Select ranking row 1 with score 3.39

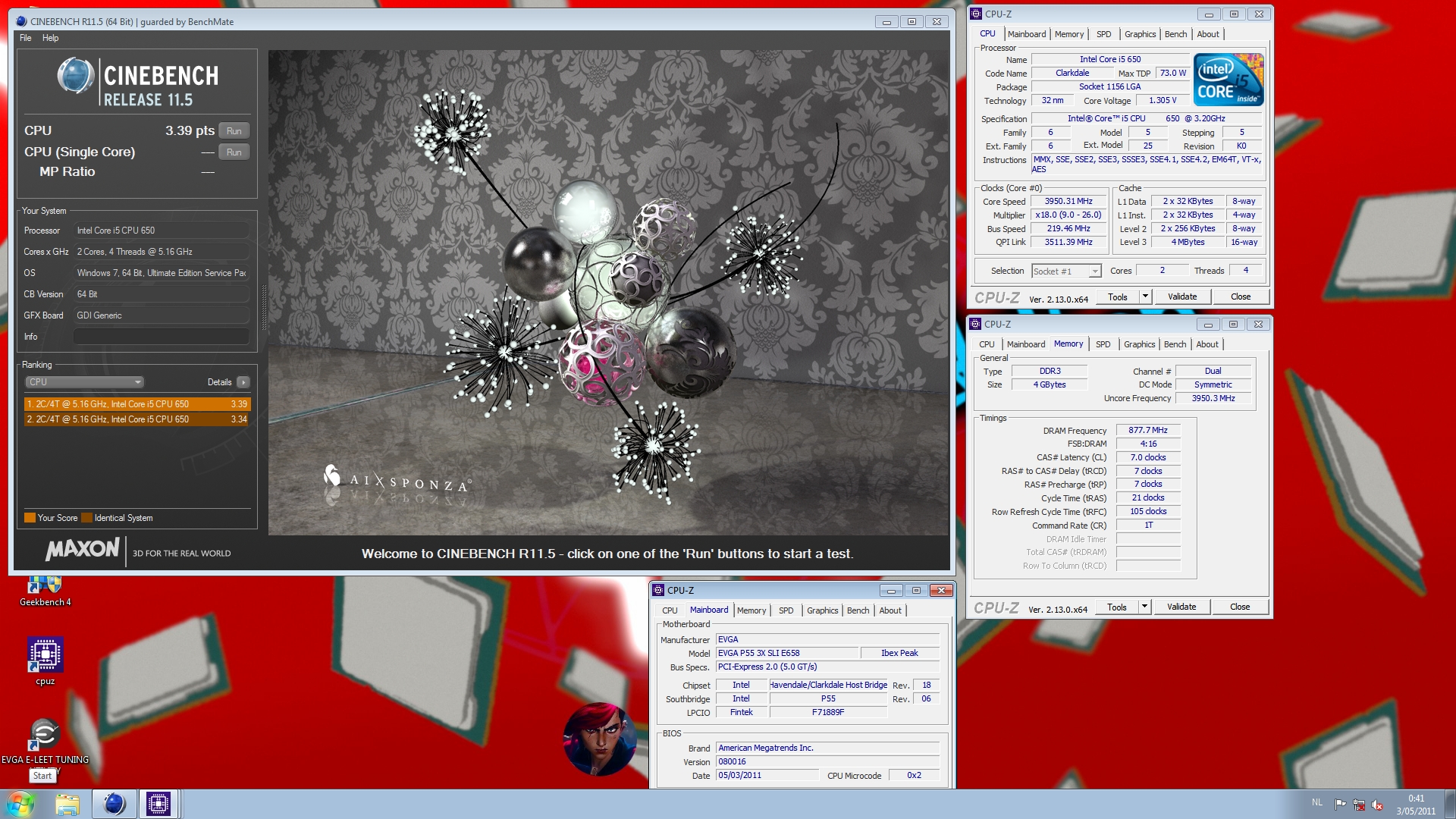pyautogui.click(x=137, y=404)
